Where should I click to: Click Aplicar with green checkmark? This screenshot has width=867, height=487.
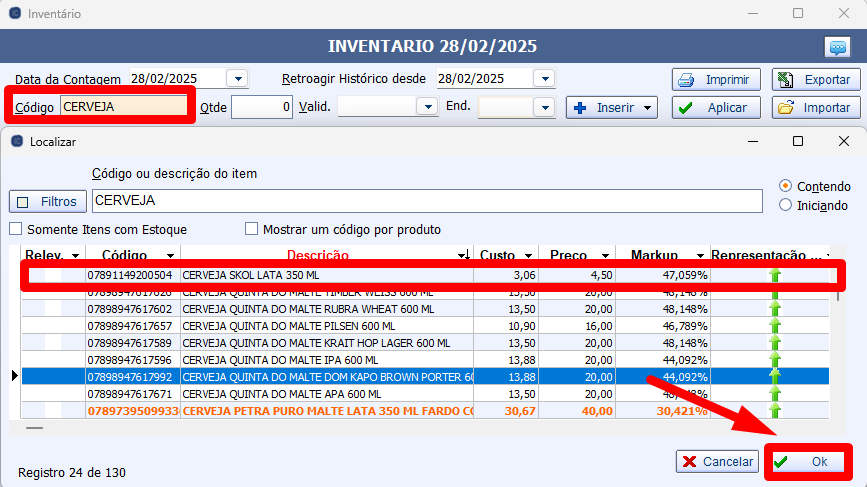click(x=716, y=107)
